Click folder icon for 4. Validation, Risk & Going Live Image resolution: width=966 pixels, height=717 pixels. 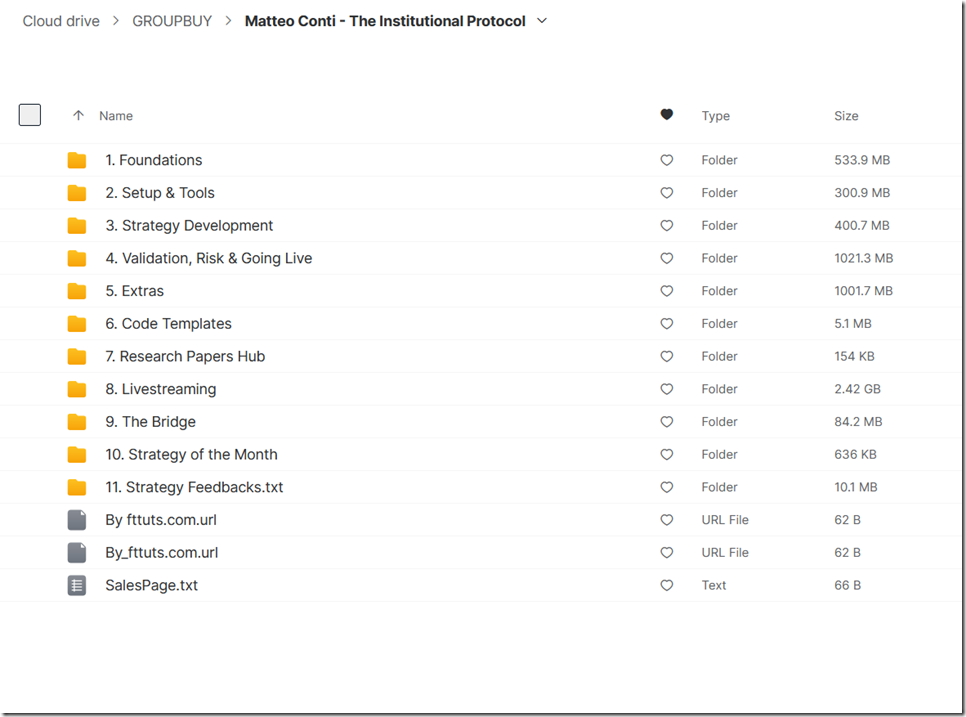pos(77,258)
